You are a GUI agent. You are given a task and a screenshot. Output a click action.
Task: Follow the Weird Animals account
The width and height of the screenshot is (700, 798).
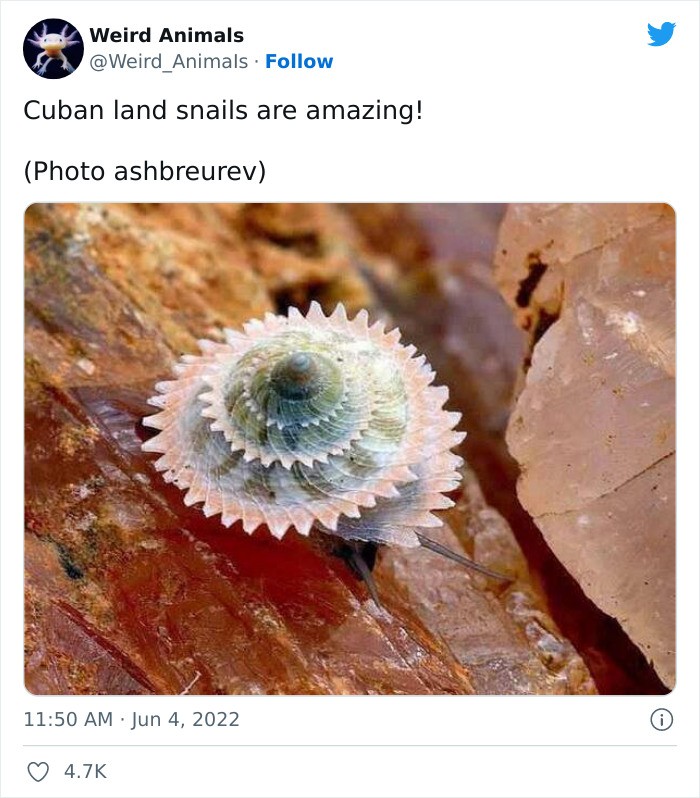coord(299,62)
